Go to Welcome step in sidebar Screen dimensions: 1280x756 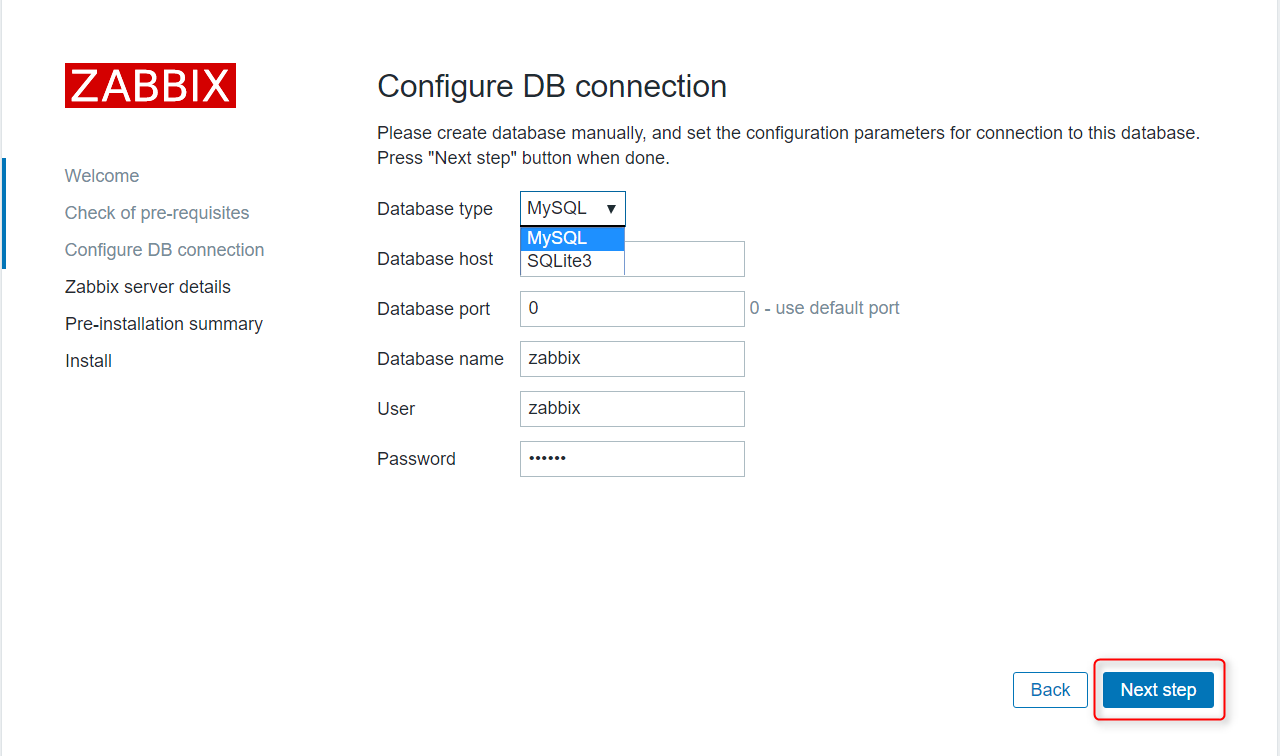pyautogui.click(x=102, y=176)
